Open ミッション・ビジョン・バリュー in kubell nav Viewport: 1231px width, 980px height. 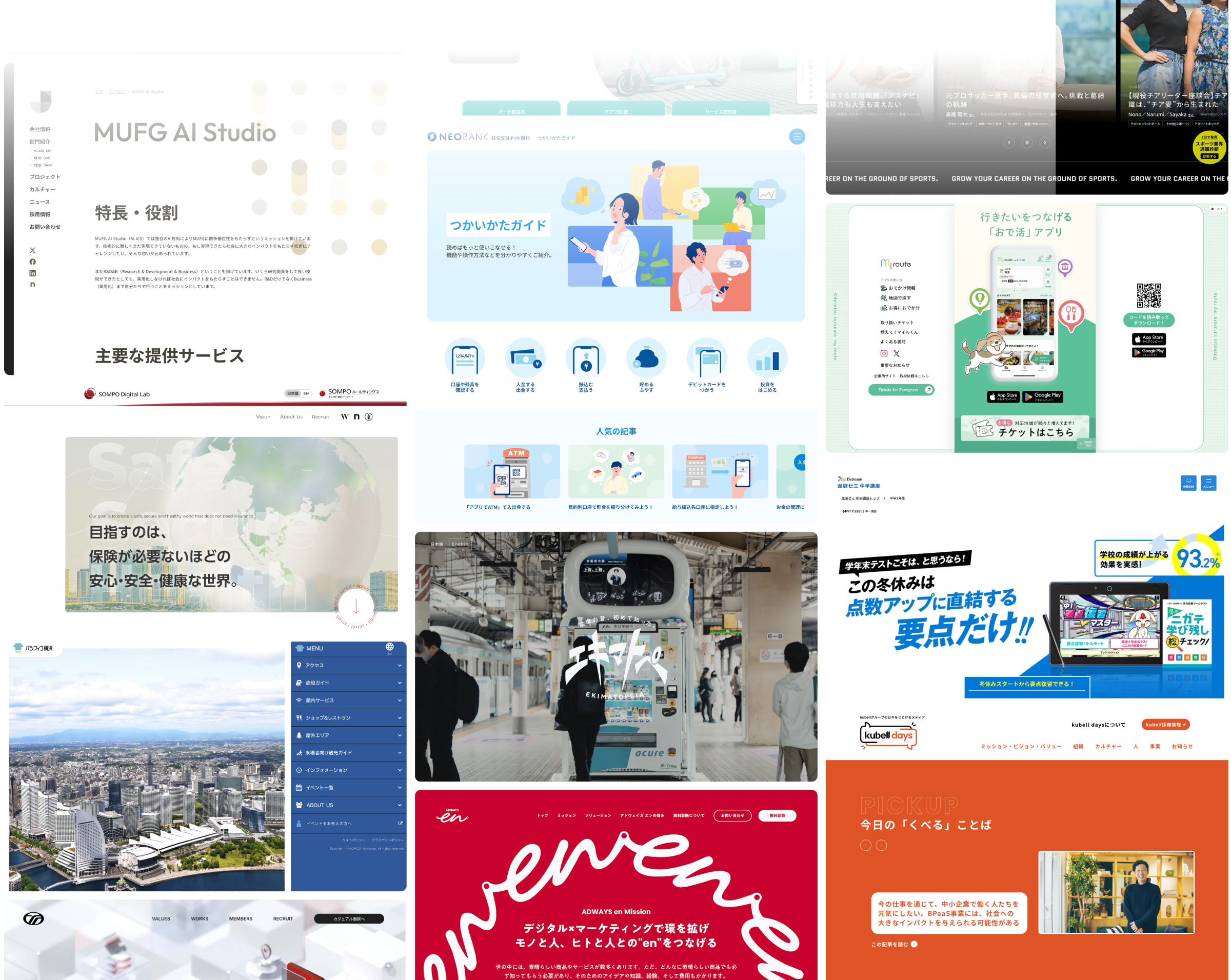1021,747
